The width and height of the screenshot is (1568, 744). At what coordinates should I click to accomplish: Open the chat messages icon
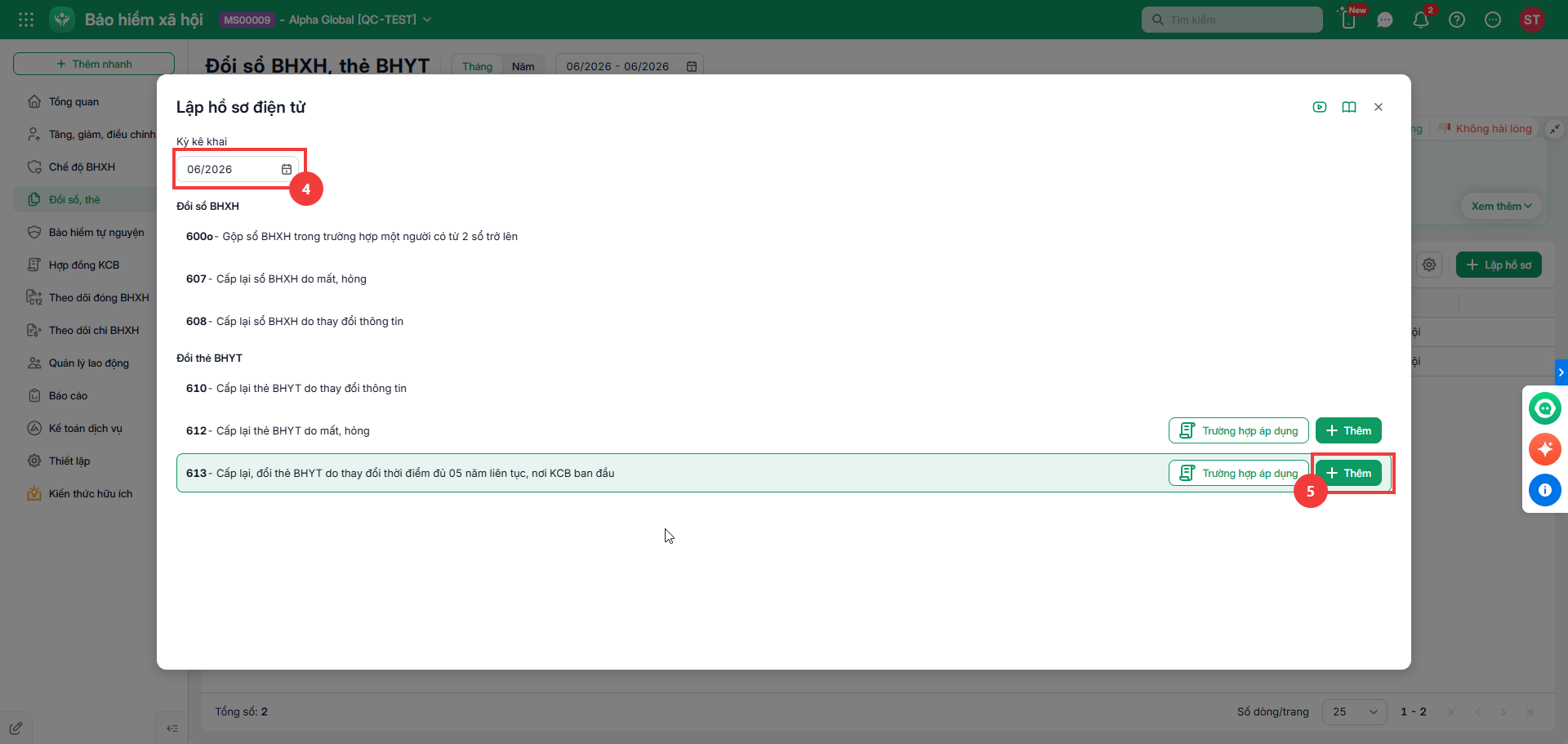pos(1385,20)
